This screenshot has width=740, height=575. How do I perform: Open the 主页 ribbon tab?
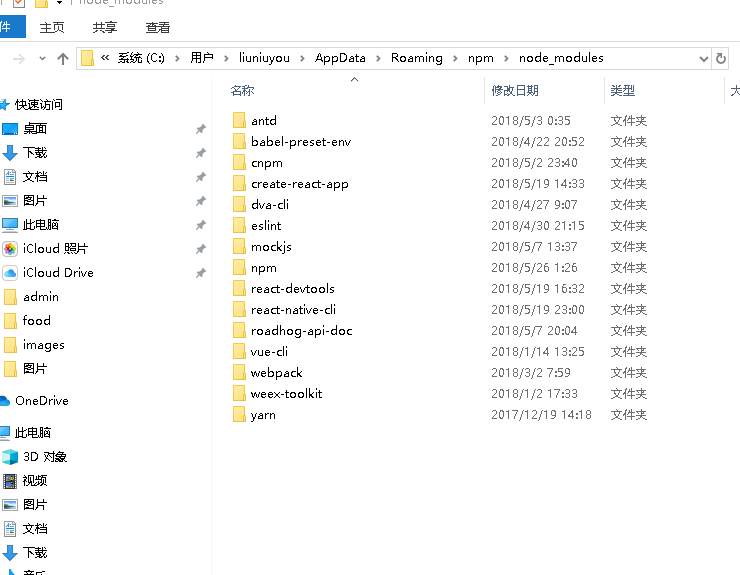click(x=52, y=27)
